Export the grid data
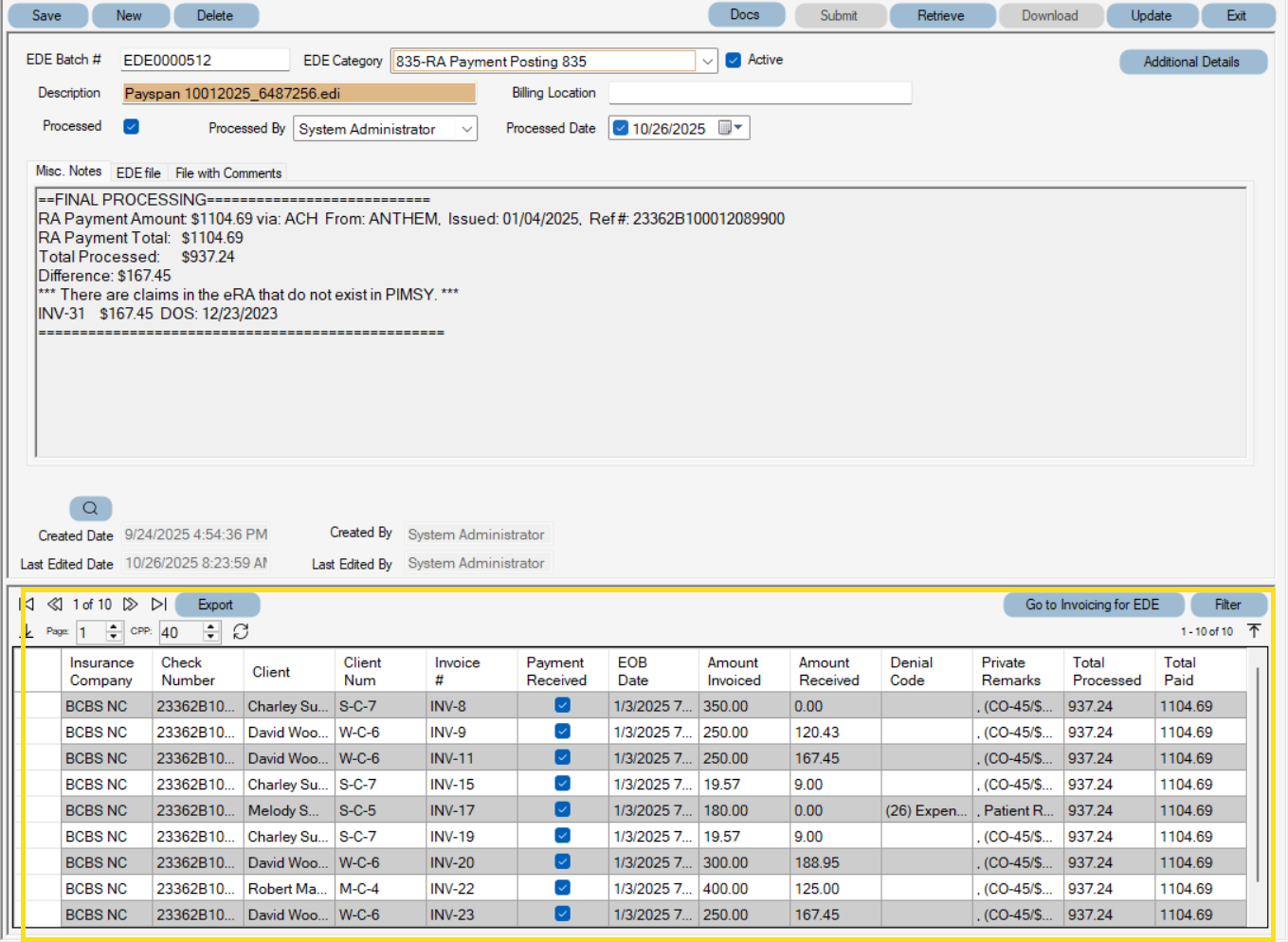The image size is (1288, 942). point(216,604)
